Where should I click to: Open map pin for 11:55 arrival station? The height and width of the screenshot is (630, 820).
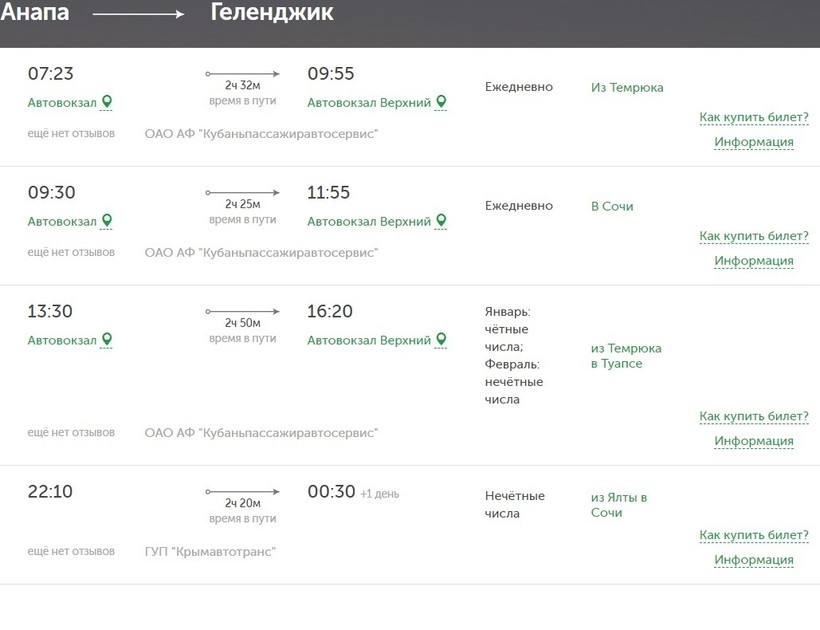pyautogui.click(x=441, y=221)
